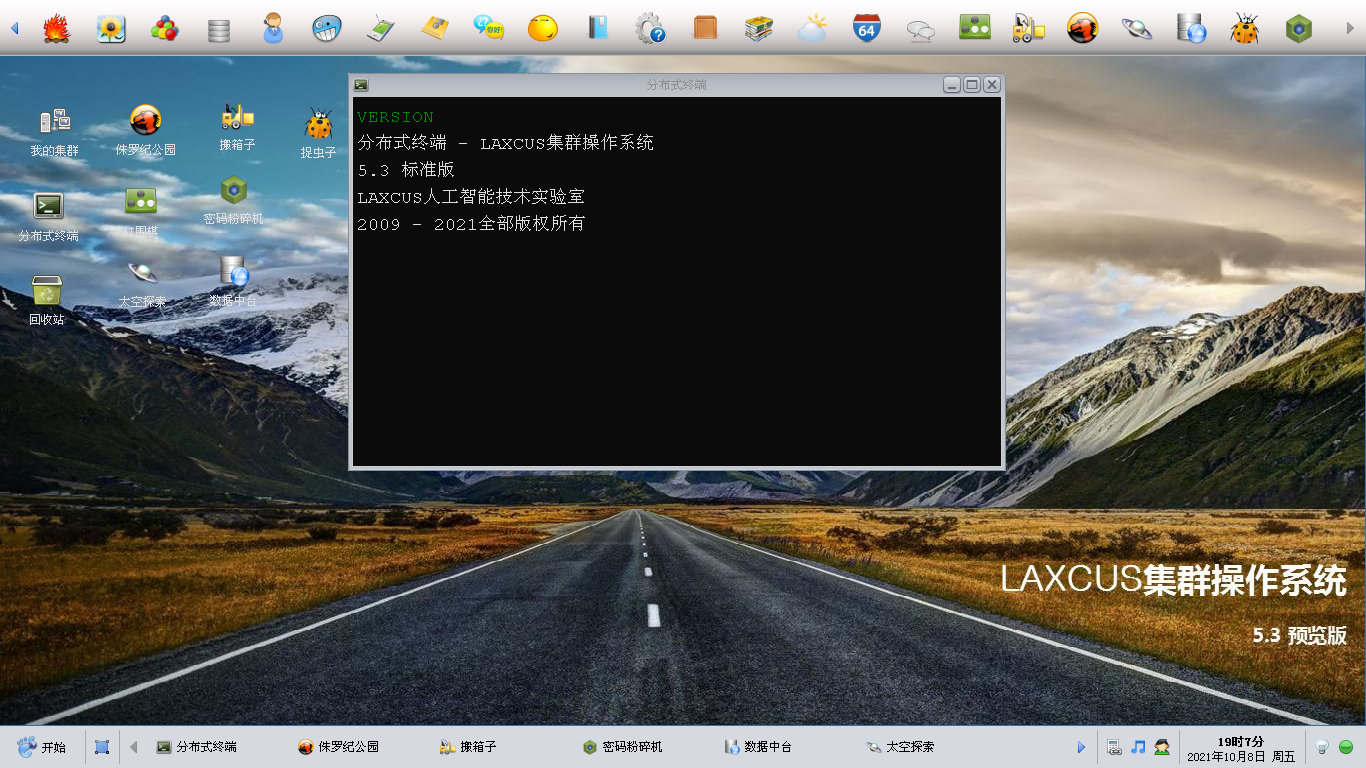
Task: Open the ladybug catcher from the top dock
Action: pos(1244,29)
